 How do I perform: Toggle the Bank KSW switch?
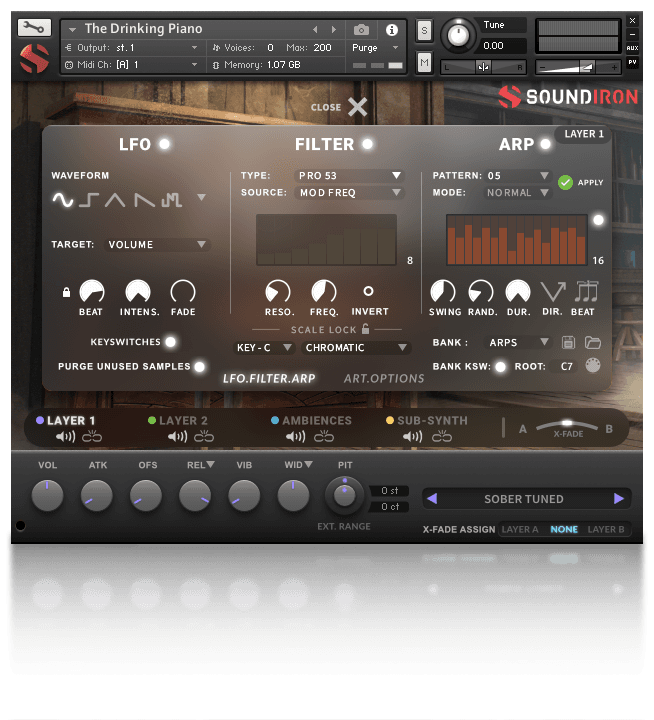coord(500,366)
